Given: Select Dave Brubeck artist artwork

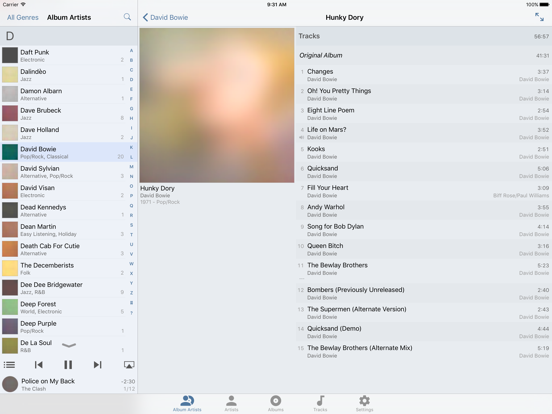Looking at the screenshot, I should [x=10, y=113].
